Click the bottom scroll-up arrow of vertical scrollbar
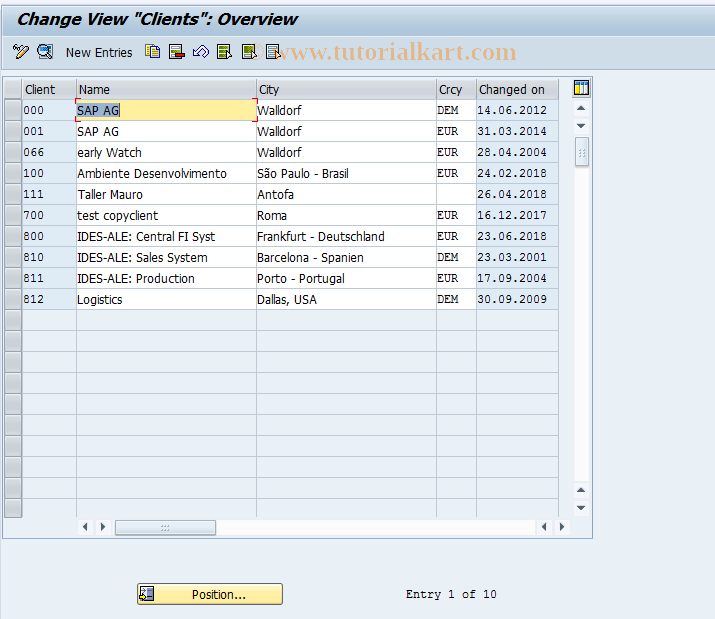715x619 pixels. click(x=581, y=490)
